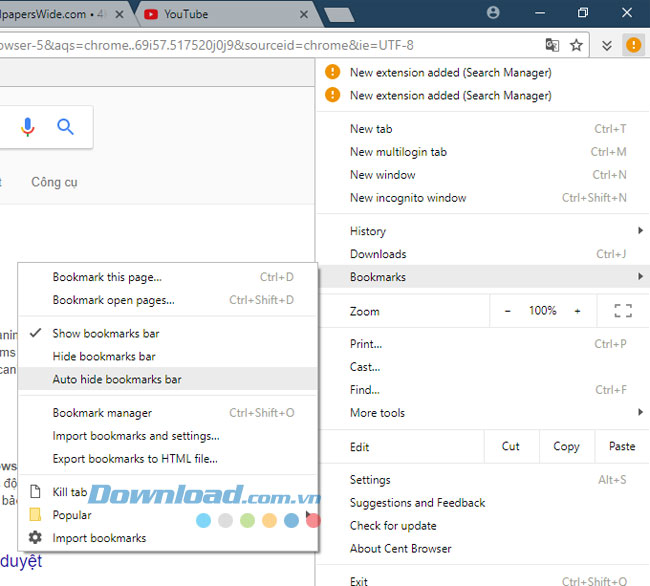Open Downloads from the menu
This screenshot has width=650, height=586.
[x=483, y=254]
